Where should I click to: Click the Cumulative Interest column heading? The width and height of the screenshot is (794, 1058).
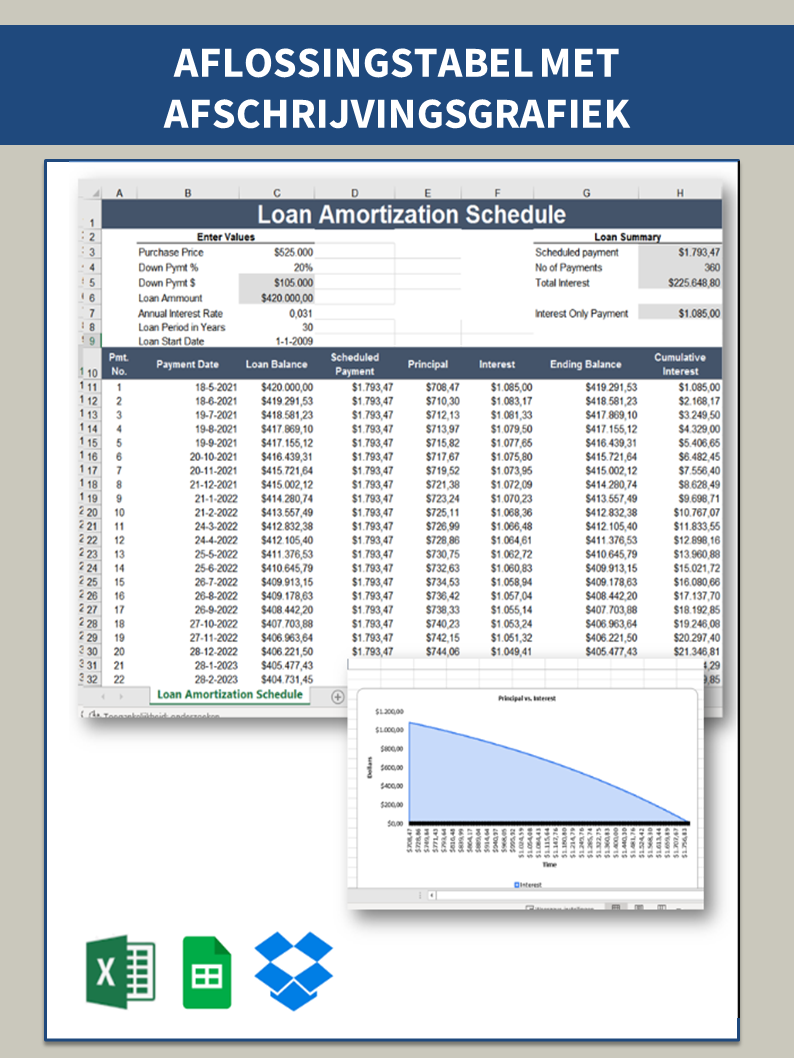(x=679, y=364)
